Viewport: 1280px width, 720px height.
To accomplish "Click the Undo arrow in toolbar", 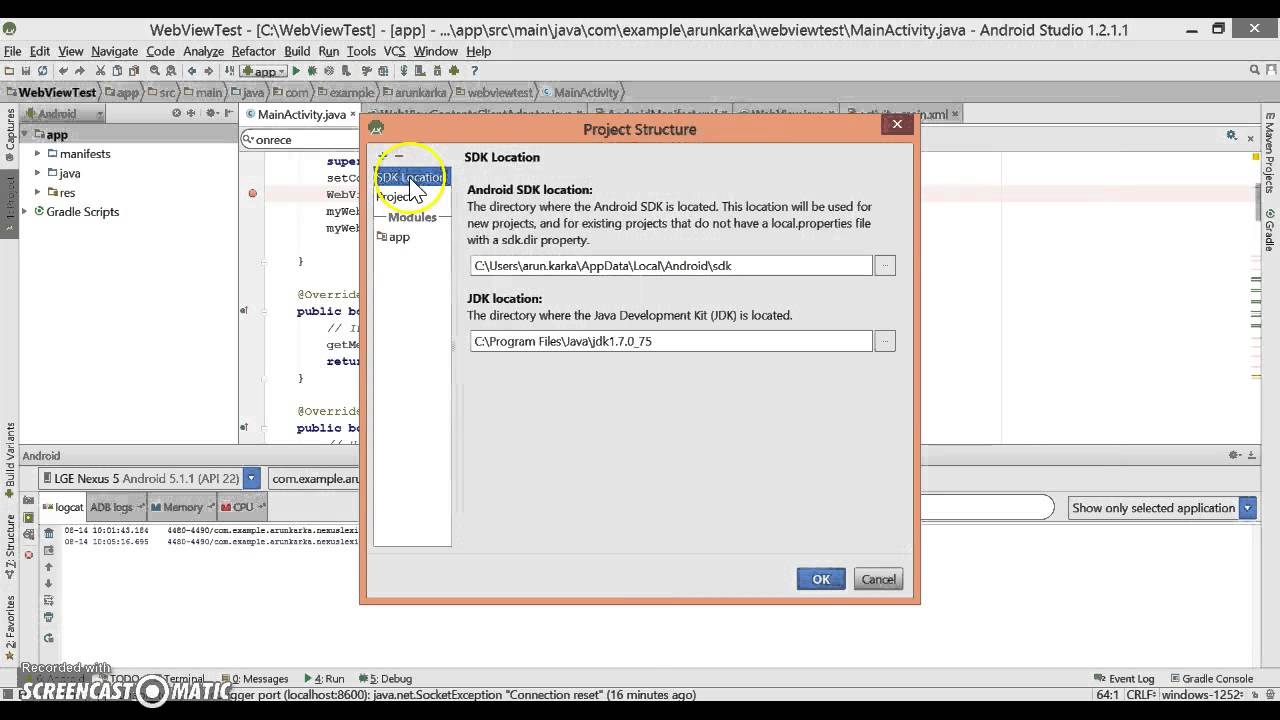I will coord(64,71).
